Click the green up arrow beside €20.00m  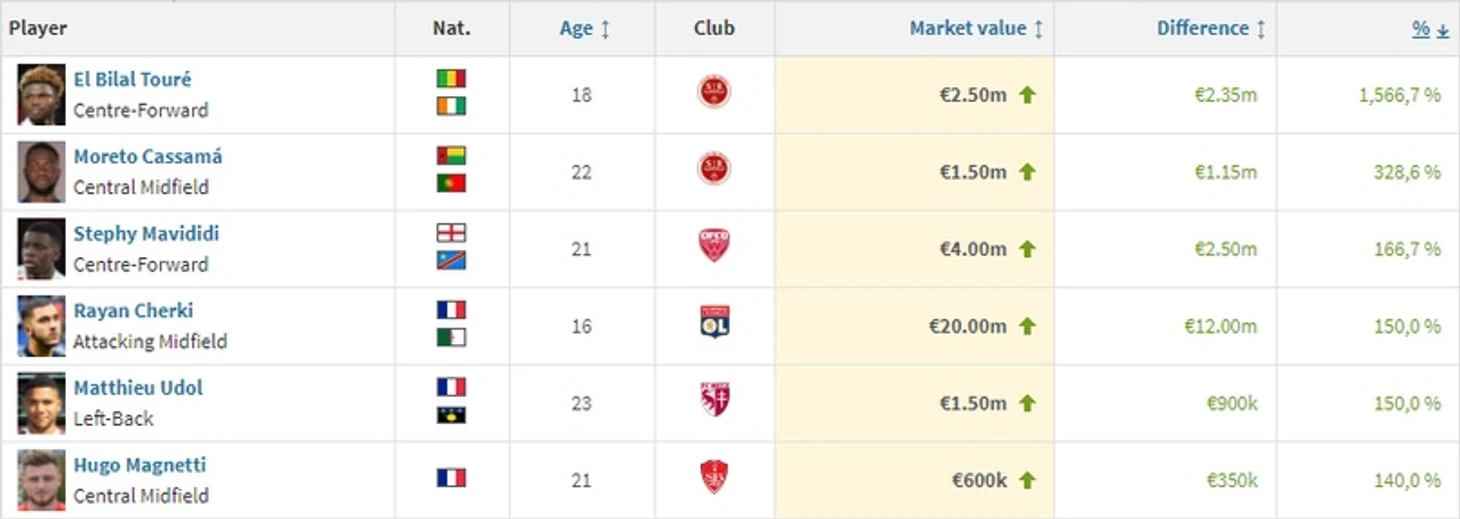pyautogui.click(x=1027, y=326)
